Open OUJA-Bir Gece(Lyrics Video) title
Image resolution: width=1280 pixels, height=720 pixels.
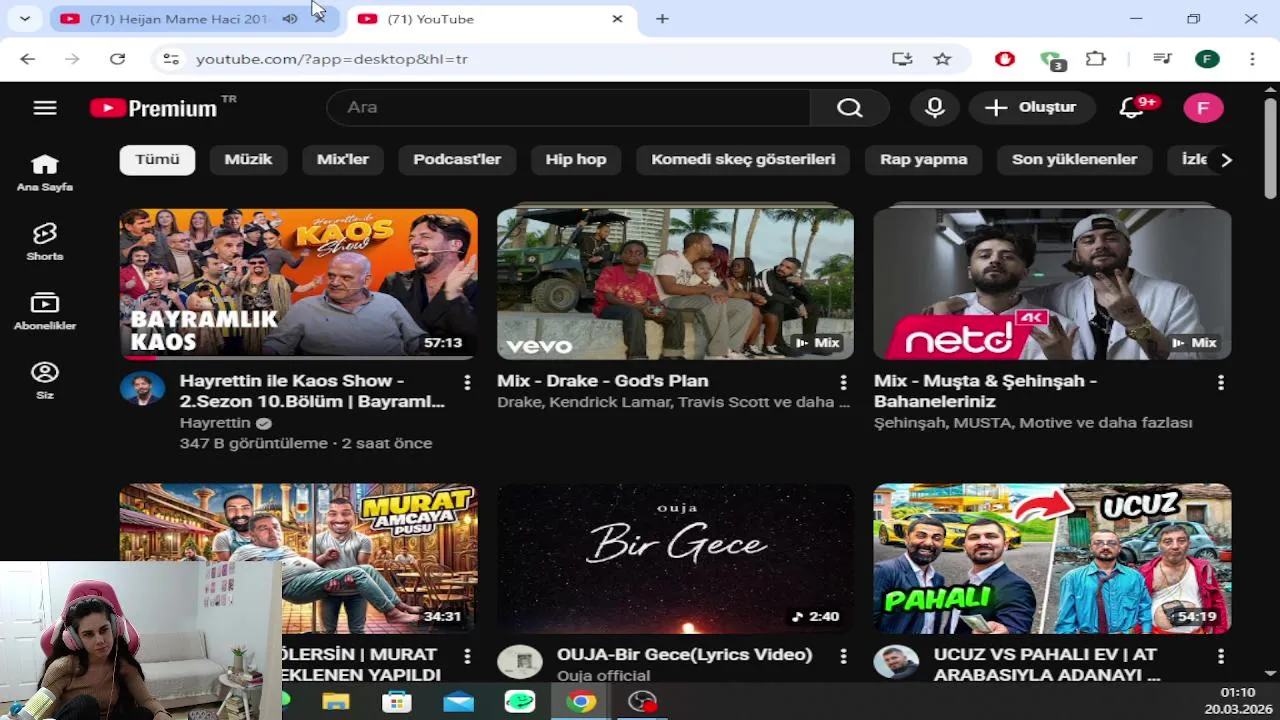click(684, 655)
